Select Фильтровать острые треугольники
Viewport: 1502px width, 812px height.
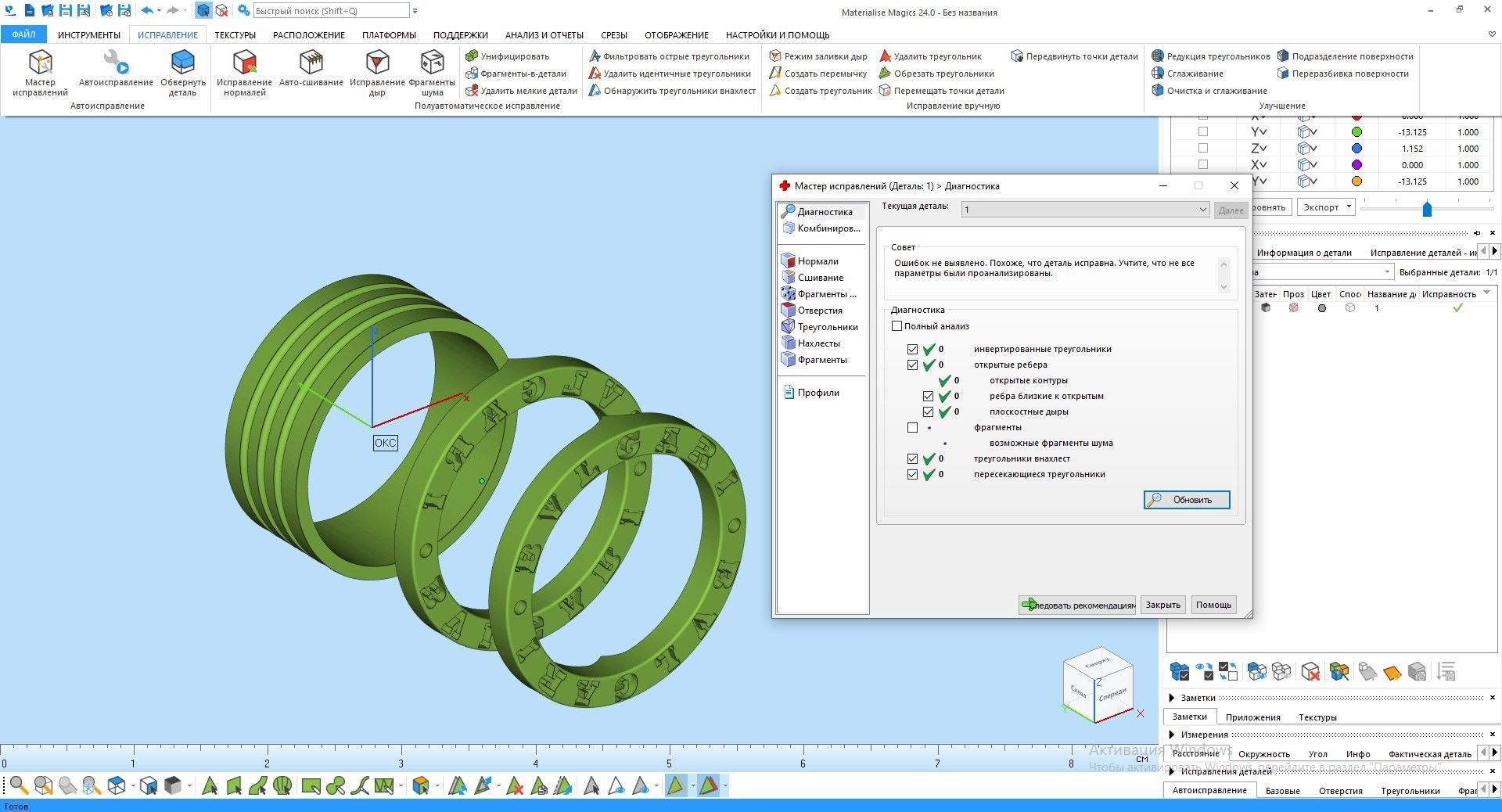(669, 56)
